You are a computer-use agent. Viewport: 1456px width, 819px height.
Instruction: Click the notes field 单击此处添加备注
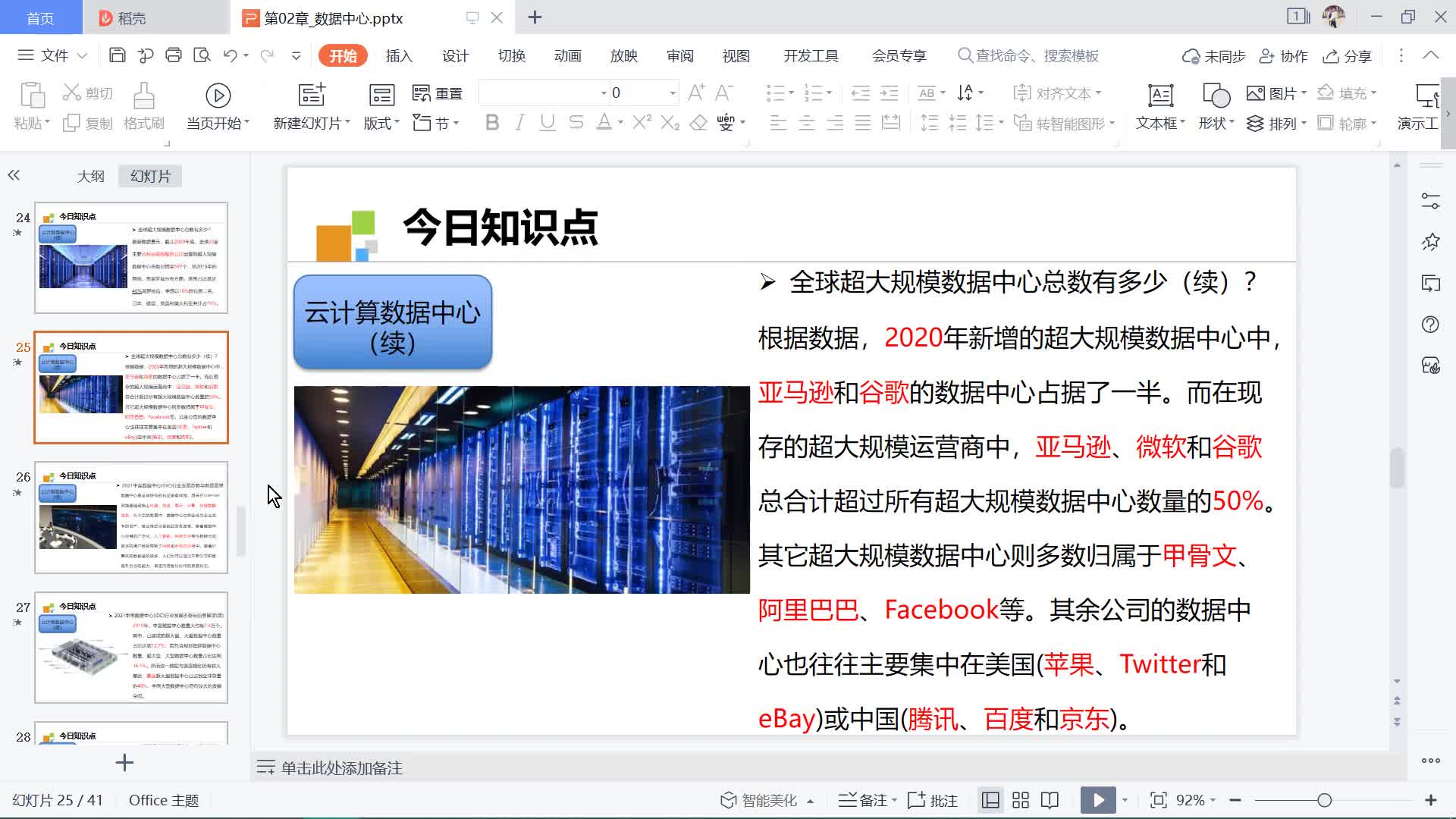point(341,767)
